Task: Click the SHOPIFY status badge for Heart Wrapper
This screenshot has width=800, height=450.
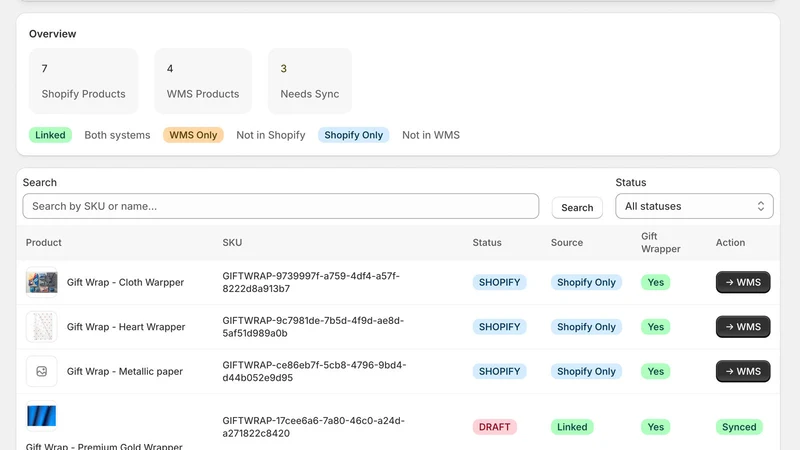Action: pos(499,327)
